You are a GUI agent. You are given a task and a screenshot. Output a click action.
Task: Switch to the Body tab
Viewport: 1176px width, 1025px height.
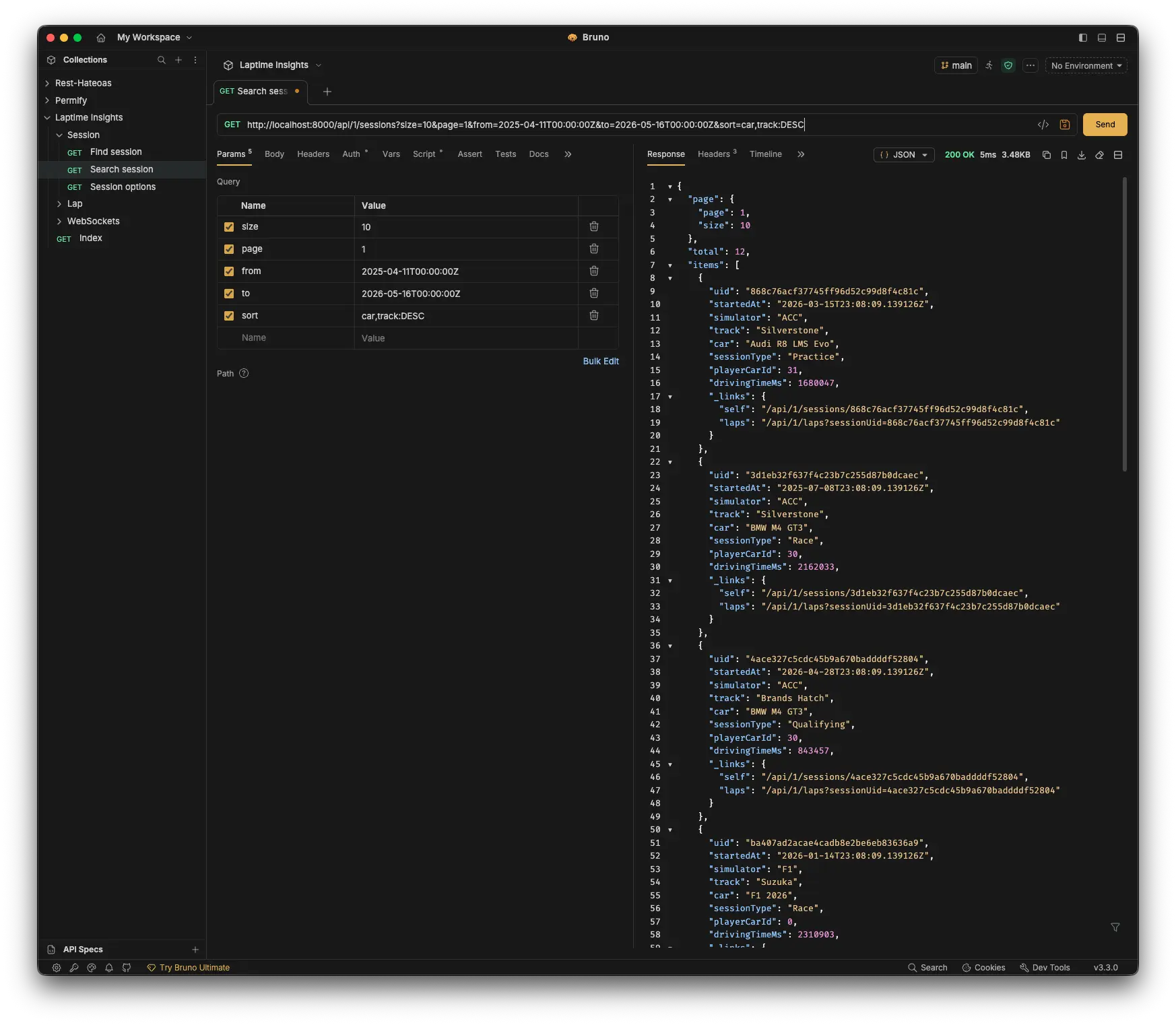(274, 154)
